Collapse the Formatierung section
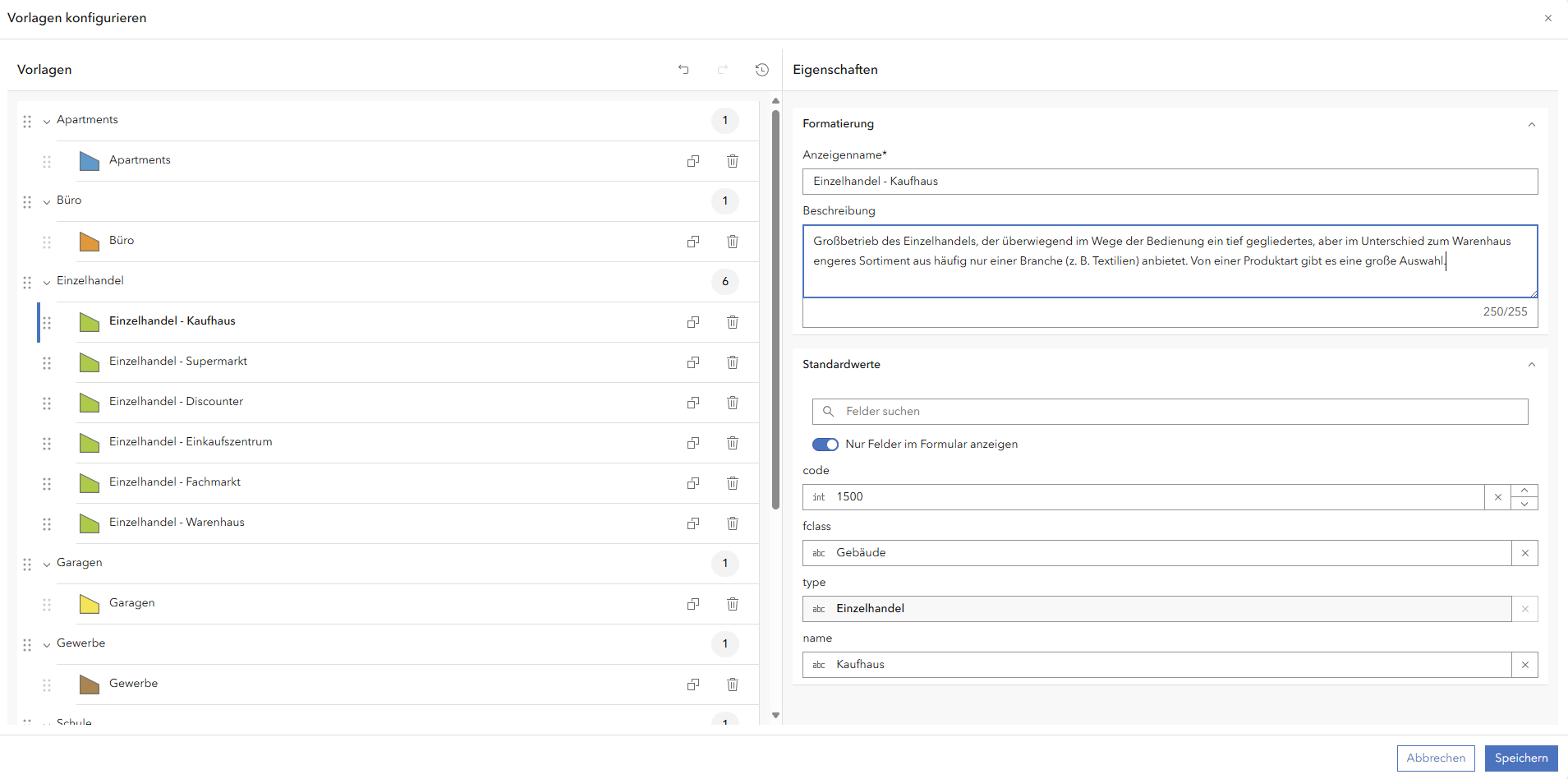 (x=1532, y=125)
